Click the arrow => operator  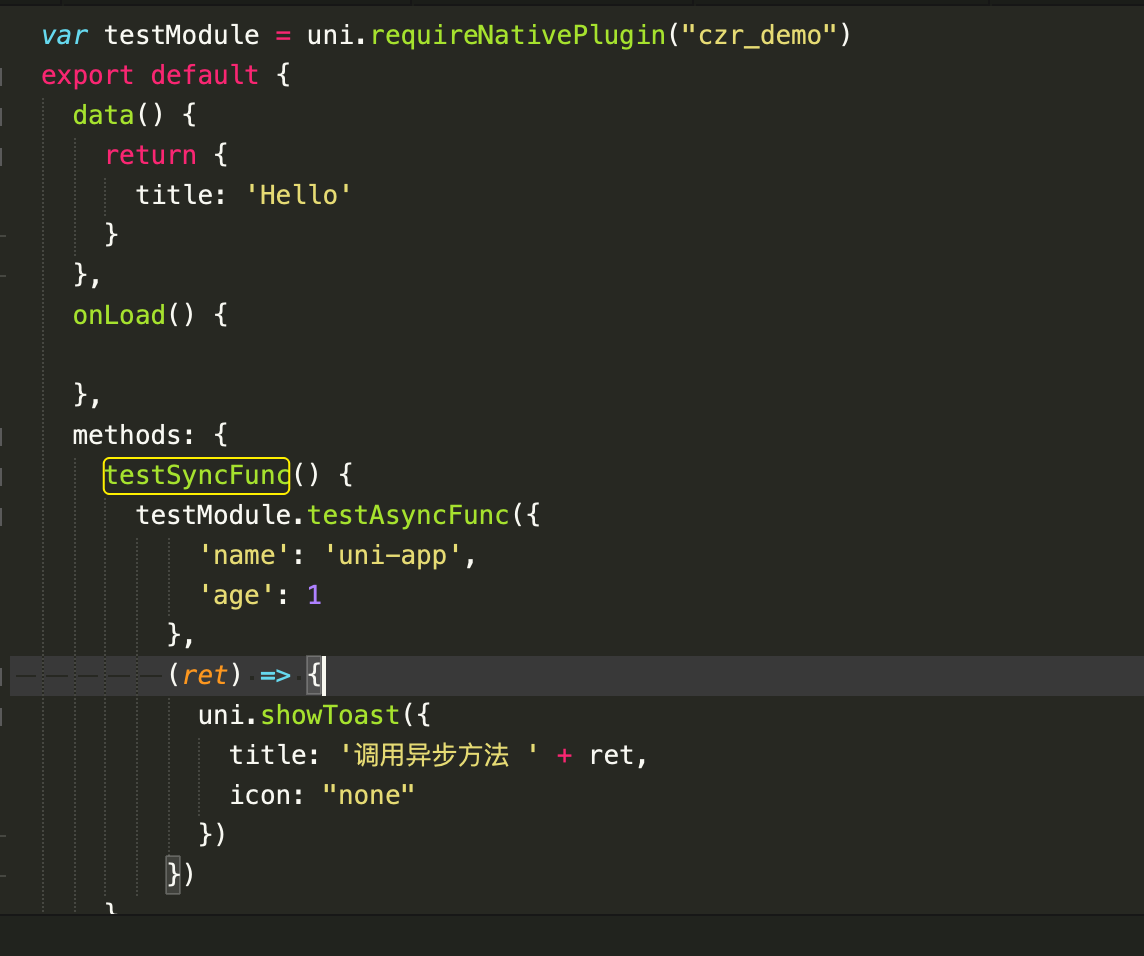[275, 676]
